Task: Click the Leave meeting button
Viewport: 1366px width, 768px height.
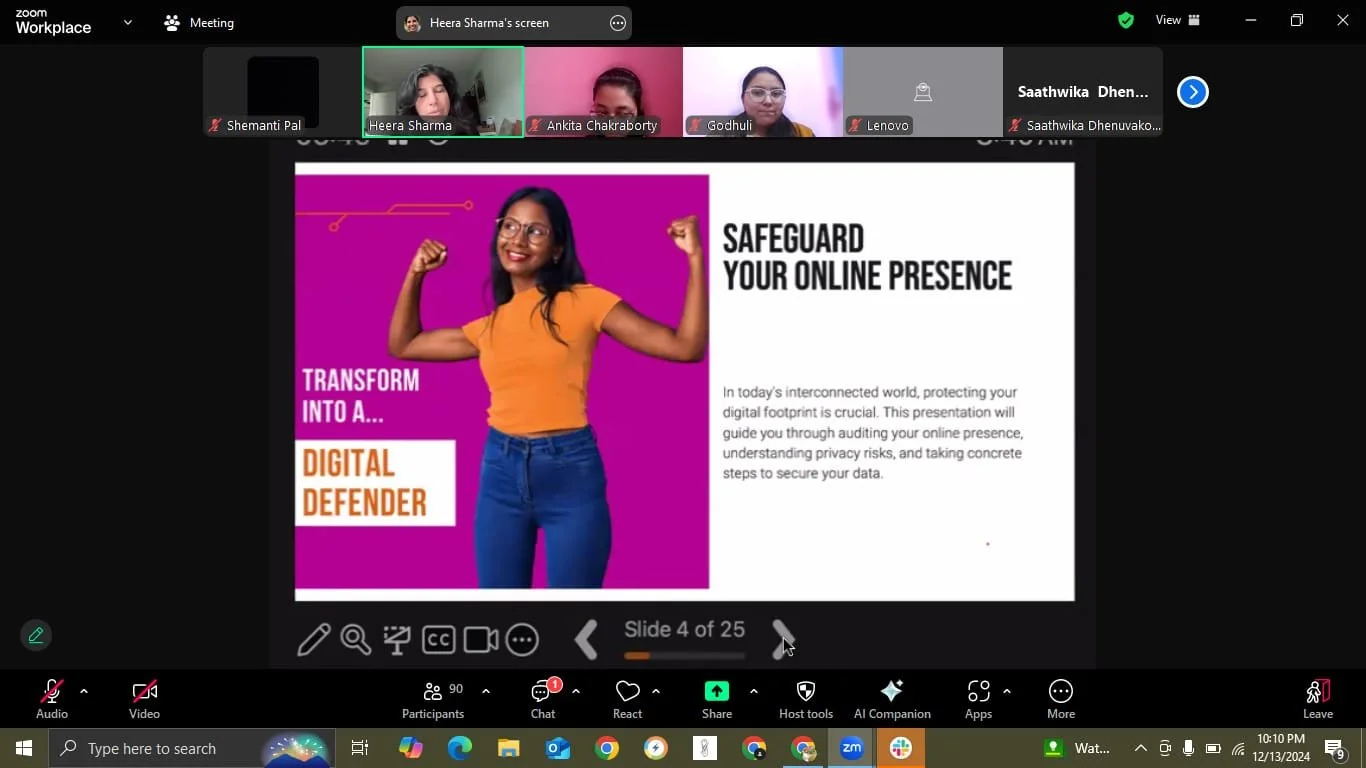Action: coord(1318,699)
